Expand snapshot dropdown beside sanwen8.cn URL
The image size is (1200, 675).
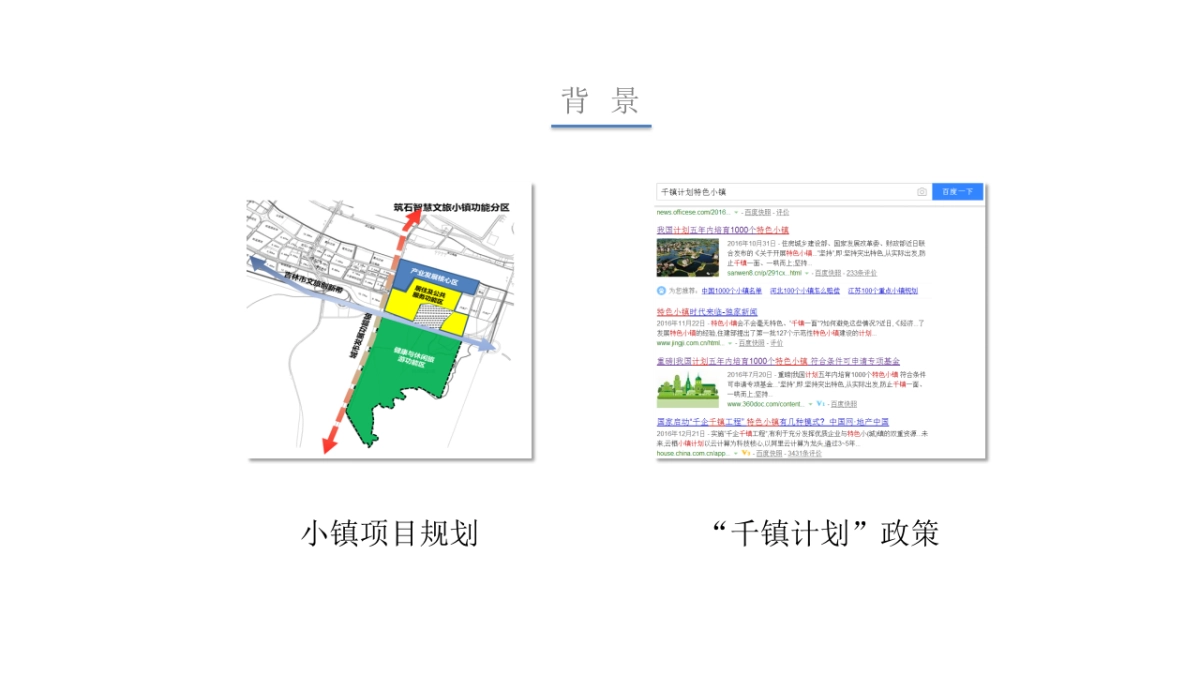coord(805,273)
